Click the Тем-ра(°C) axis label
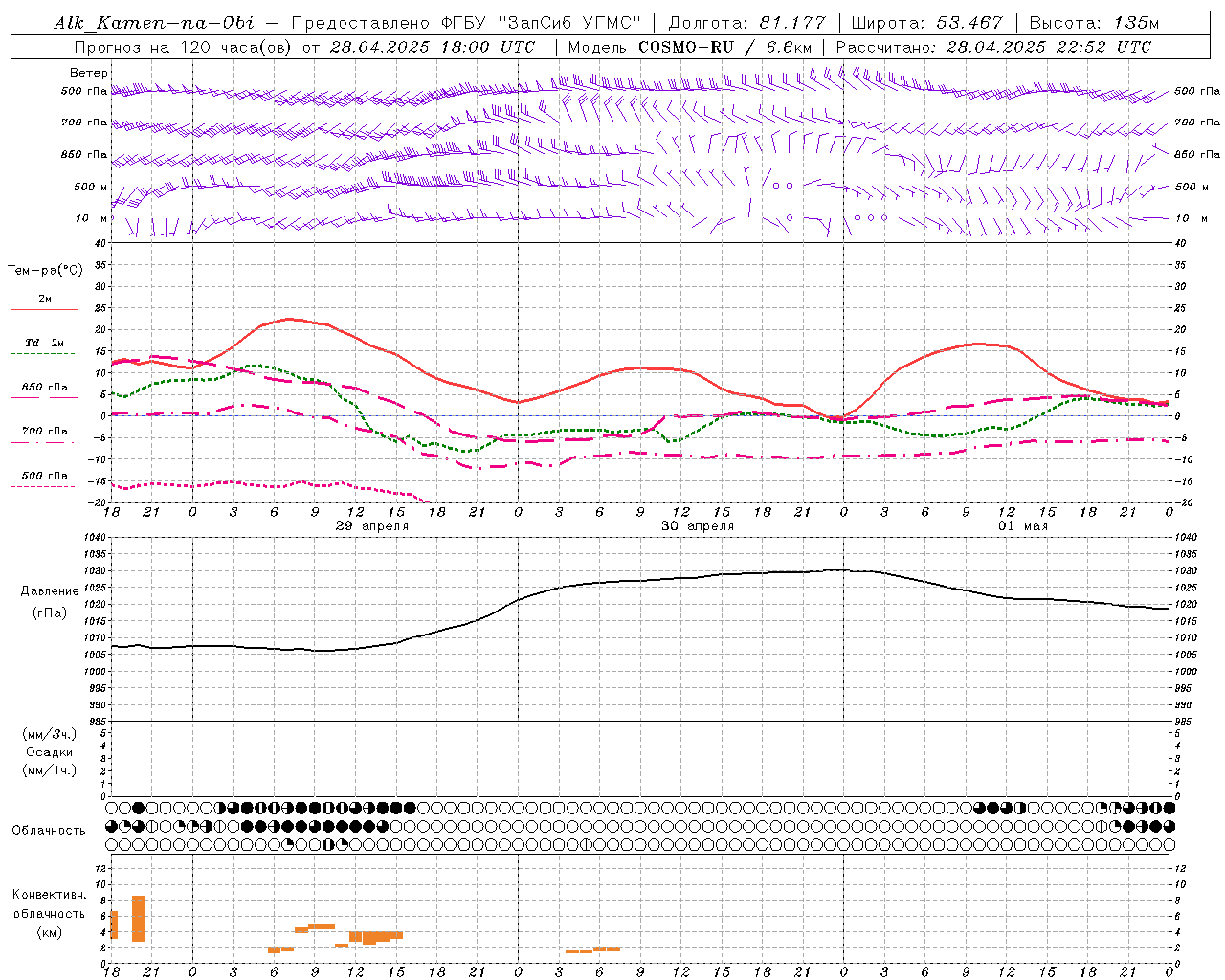1225x980 pixels. tap(45, 271)
